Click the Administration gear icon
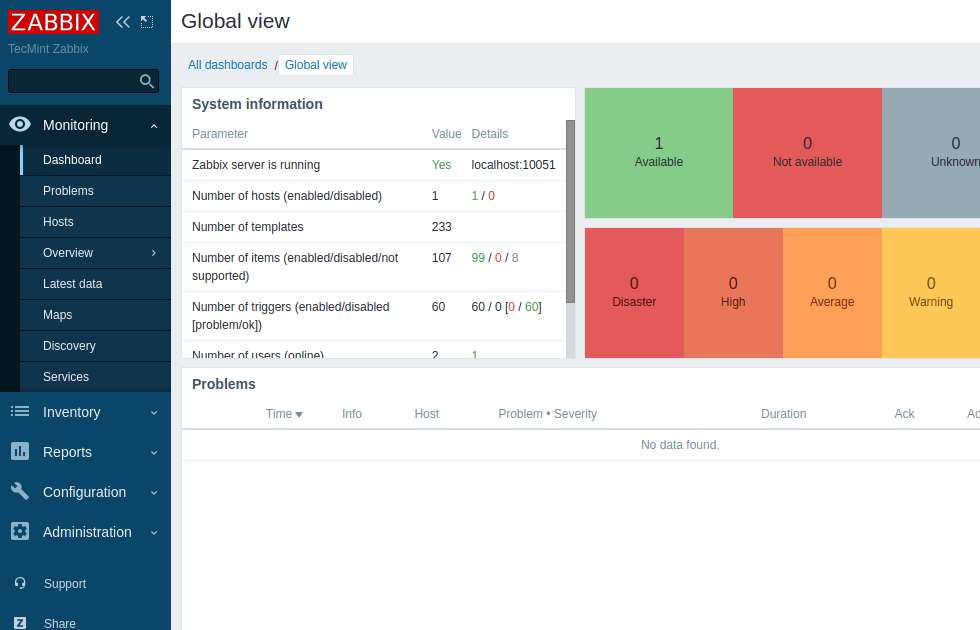Image resolution: width=980 pixels, height=630 pixels. (20, 531)
